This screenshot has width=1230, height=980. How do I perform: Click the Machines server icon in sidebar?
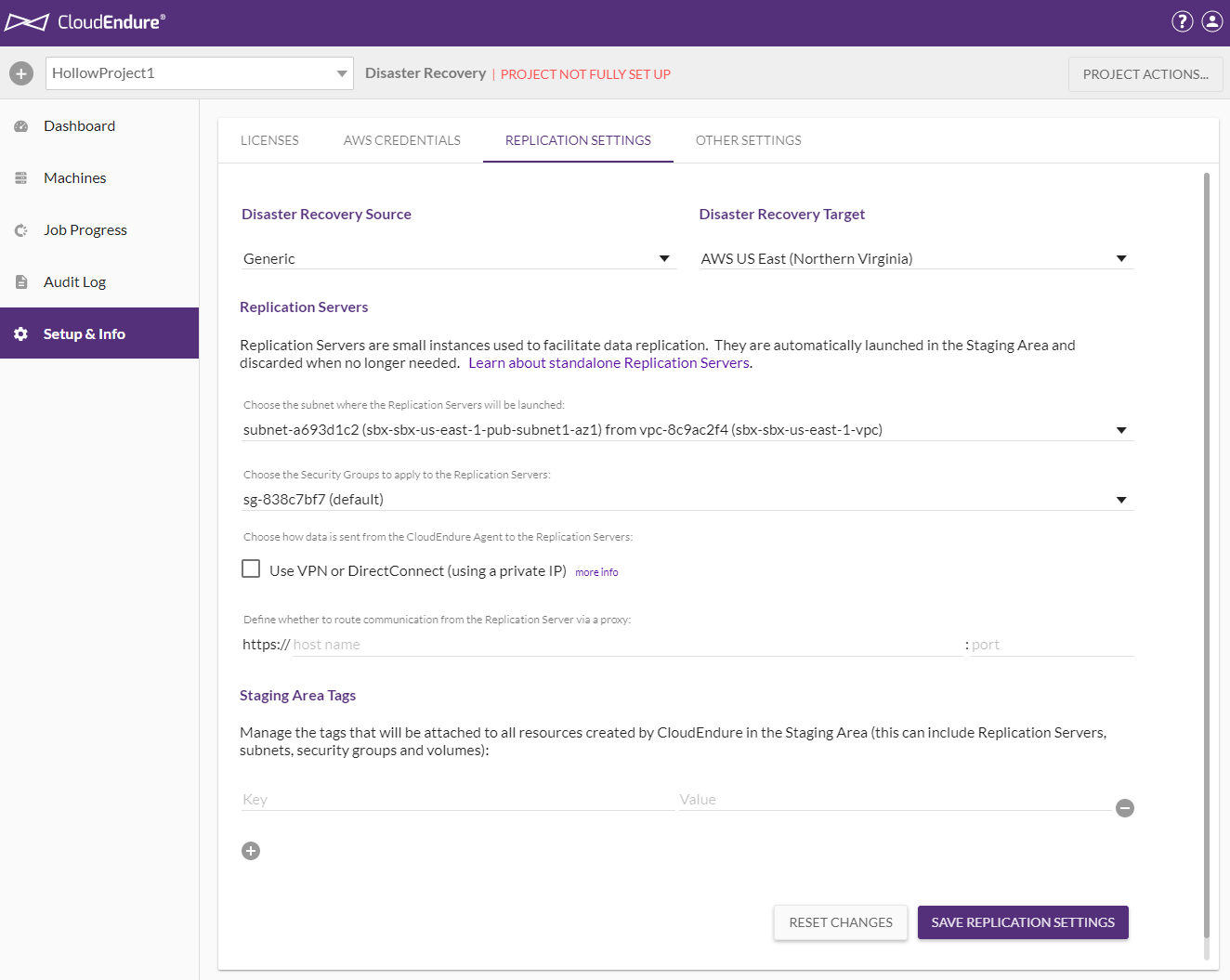[21, 178]
